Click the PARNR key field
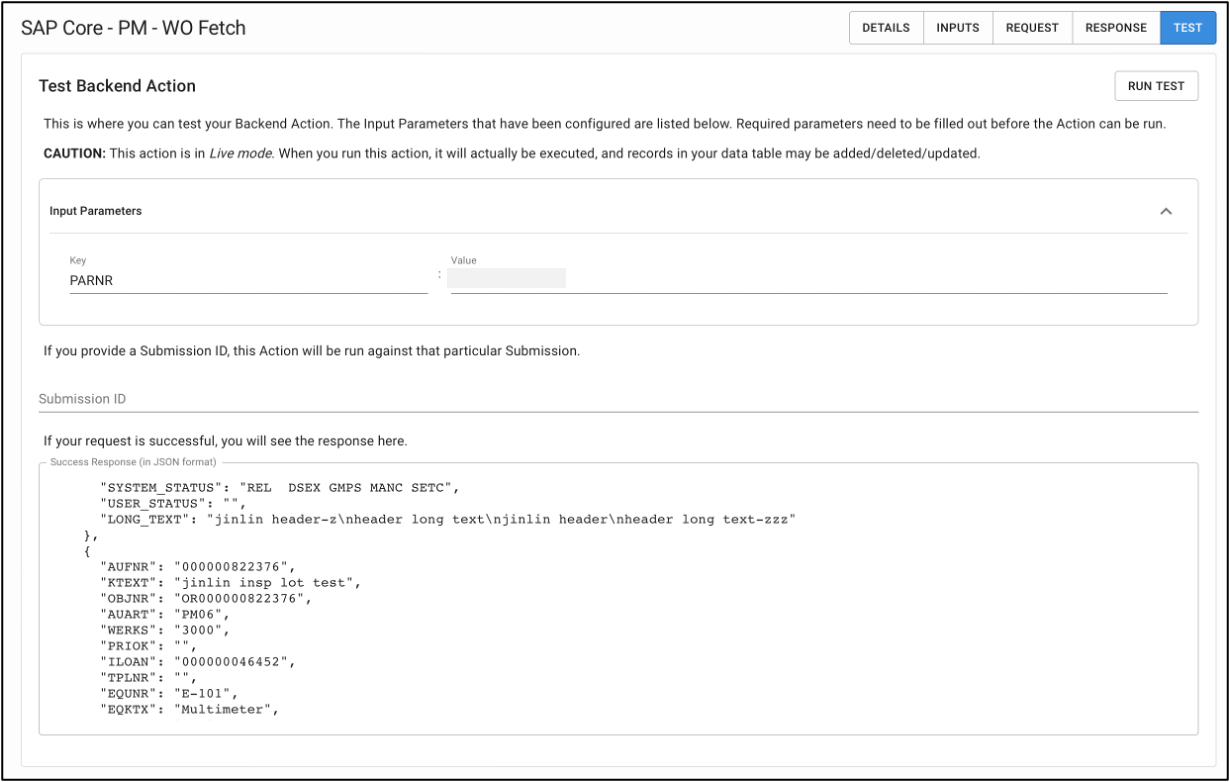 click(x=248, y=281)
